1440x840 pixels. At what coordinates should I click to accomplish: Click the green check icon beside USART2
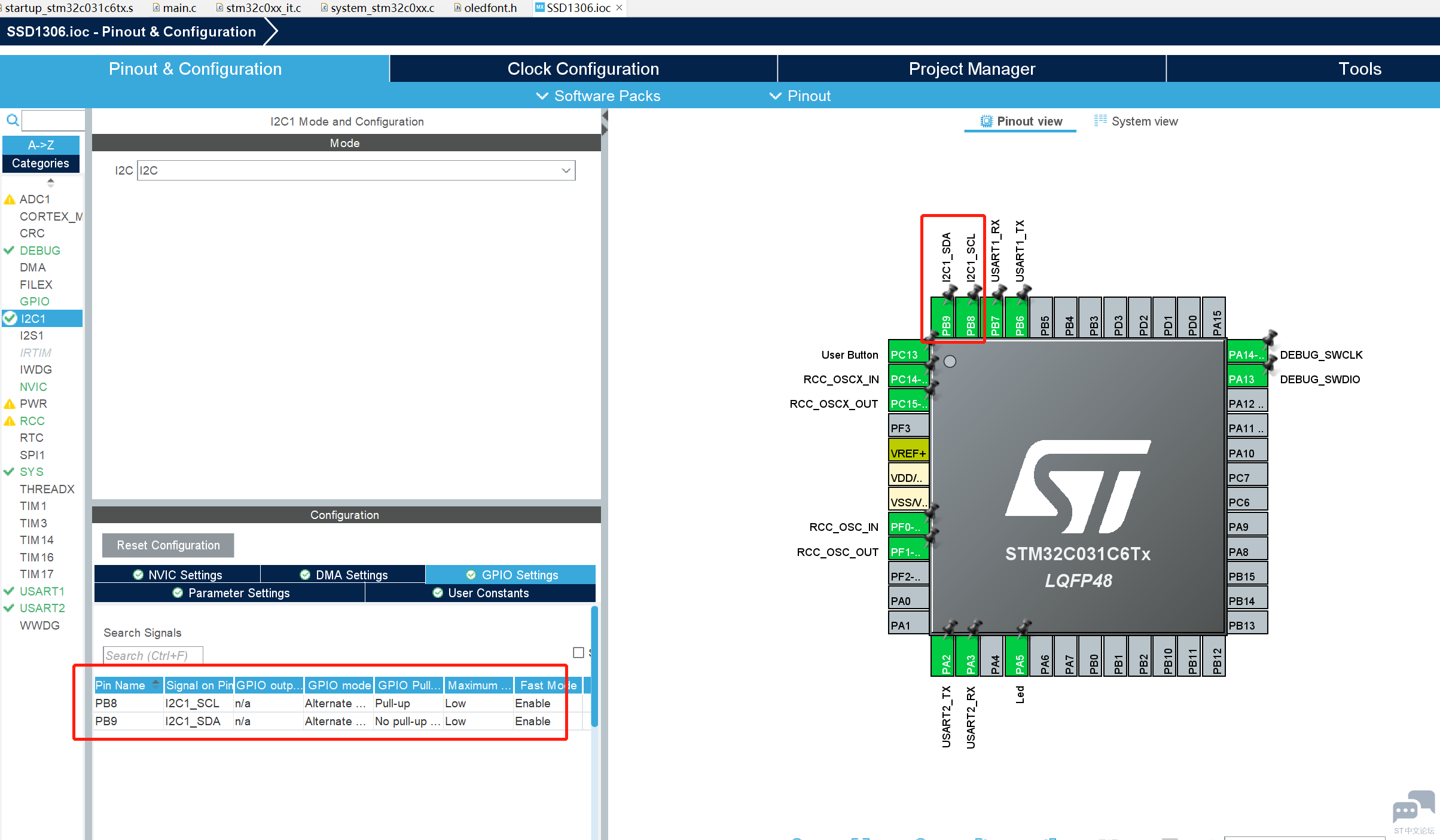pyautogui.click(x=9, y=608)
